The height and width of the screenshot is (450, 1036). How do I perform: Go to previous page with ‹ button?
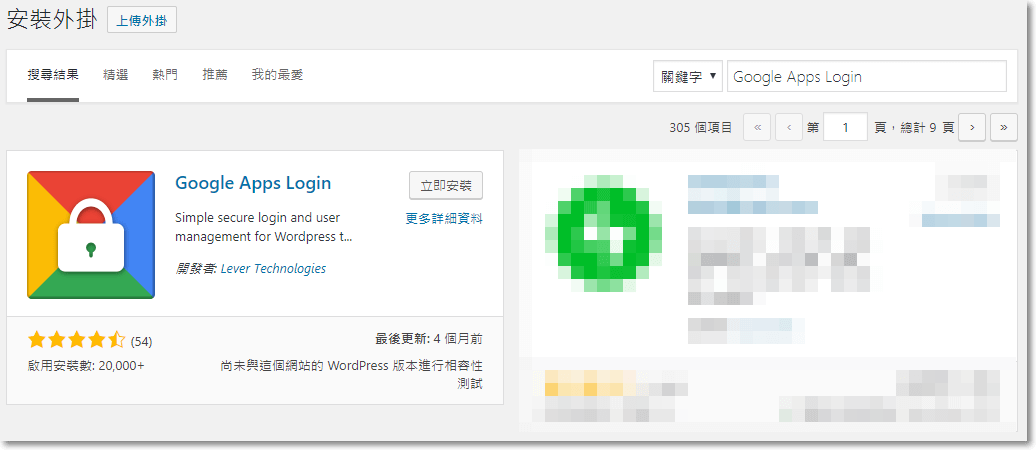pyautogui.click(x=789, y=128)
